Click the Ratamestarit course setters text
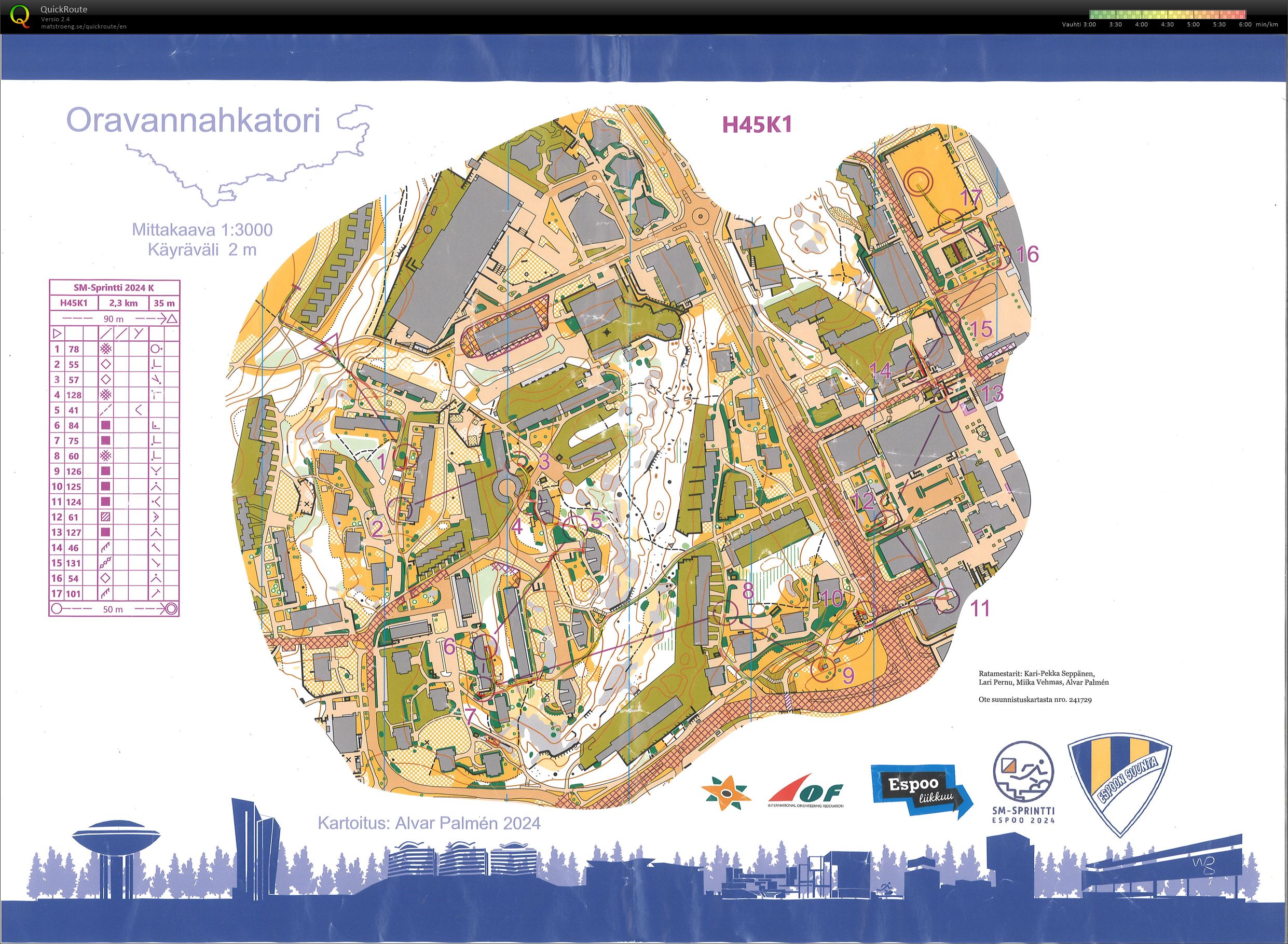Viewport: 1288px width, 944px height. (x=1044, y=678)
